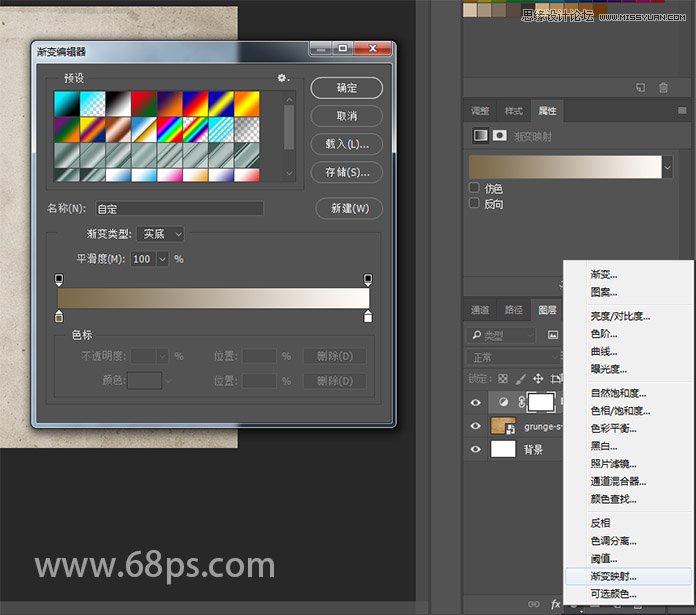696x615 pixels.
Task: Click the lock image pixels brush icon
Action: point(520,378)
